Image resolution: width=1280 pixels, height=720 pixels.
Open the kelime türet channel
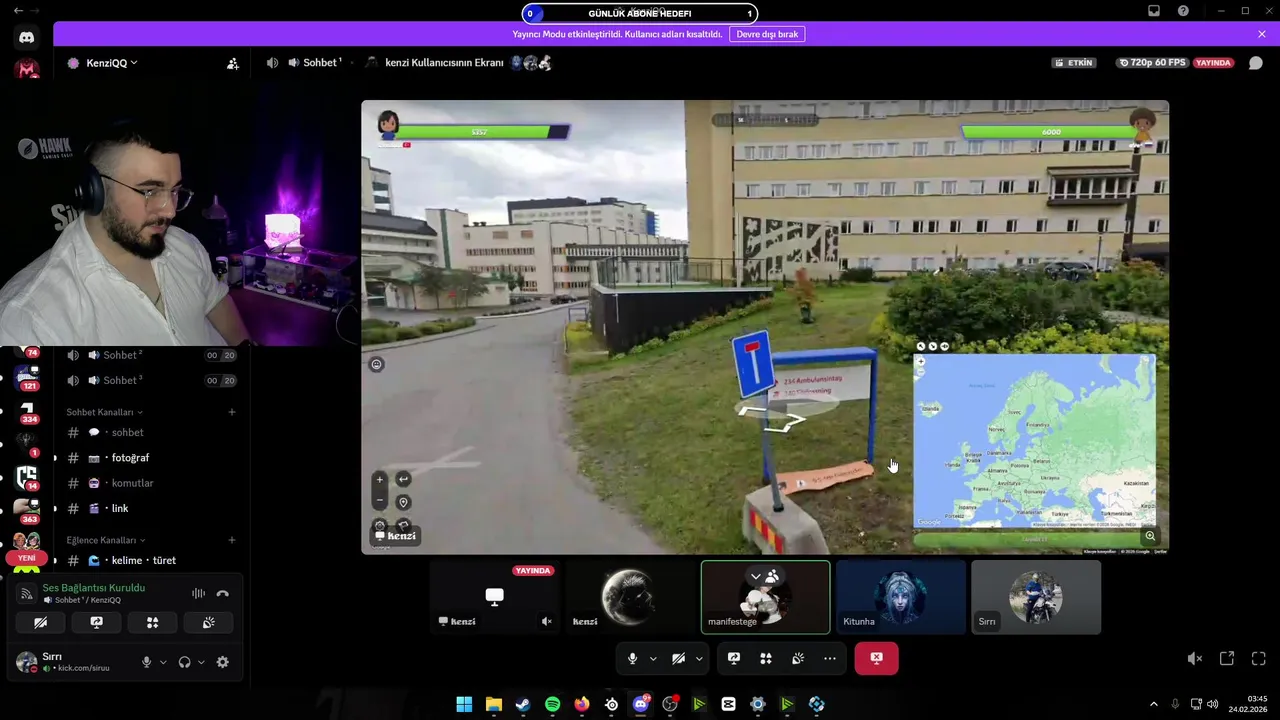coord(151,560)
